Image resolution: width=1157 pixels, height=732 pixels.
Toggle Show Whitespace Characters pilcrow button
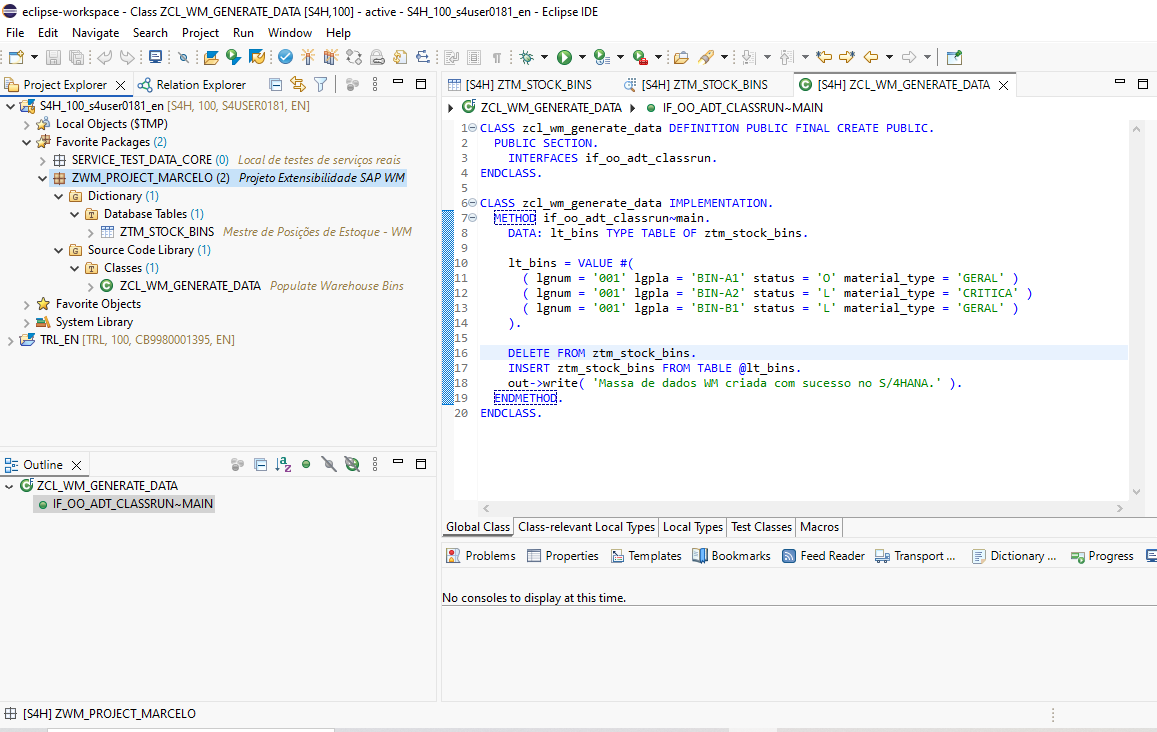pyautogui.click(x=497, y=57)
